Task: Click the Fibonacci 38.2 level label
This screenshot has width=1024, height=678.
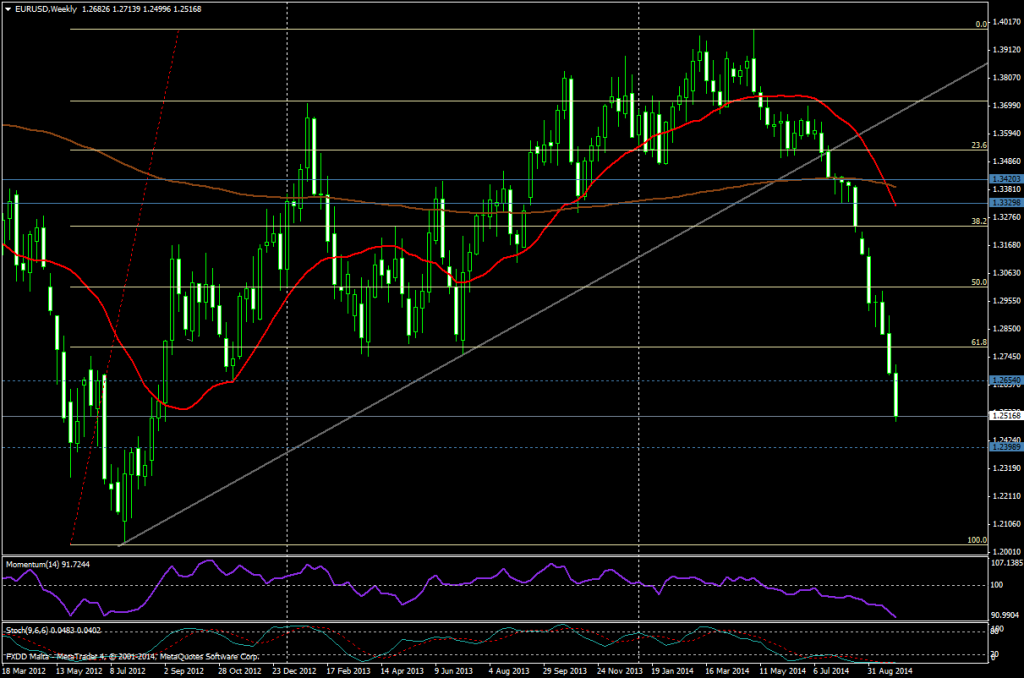Action: coord(952,219)
